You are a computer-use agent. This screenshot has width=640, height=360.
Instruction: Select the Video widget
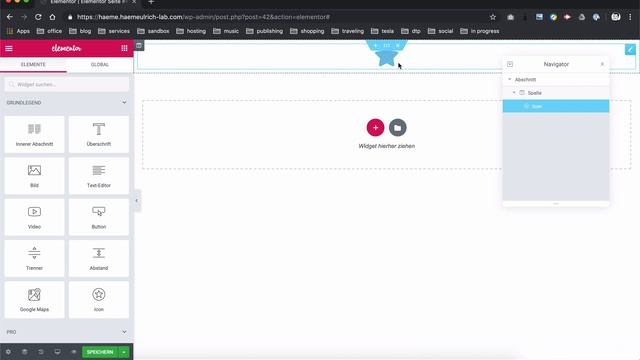34,217
